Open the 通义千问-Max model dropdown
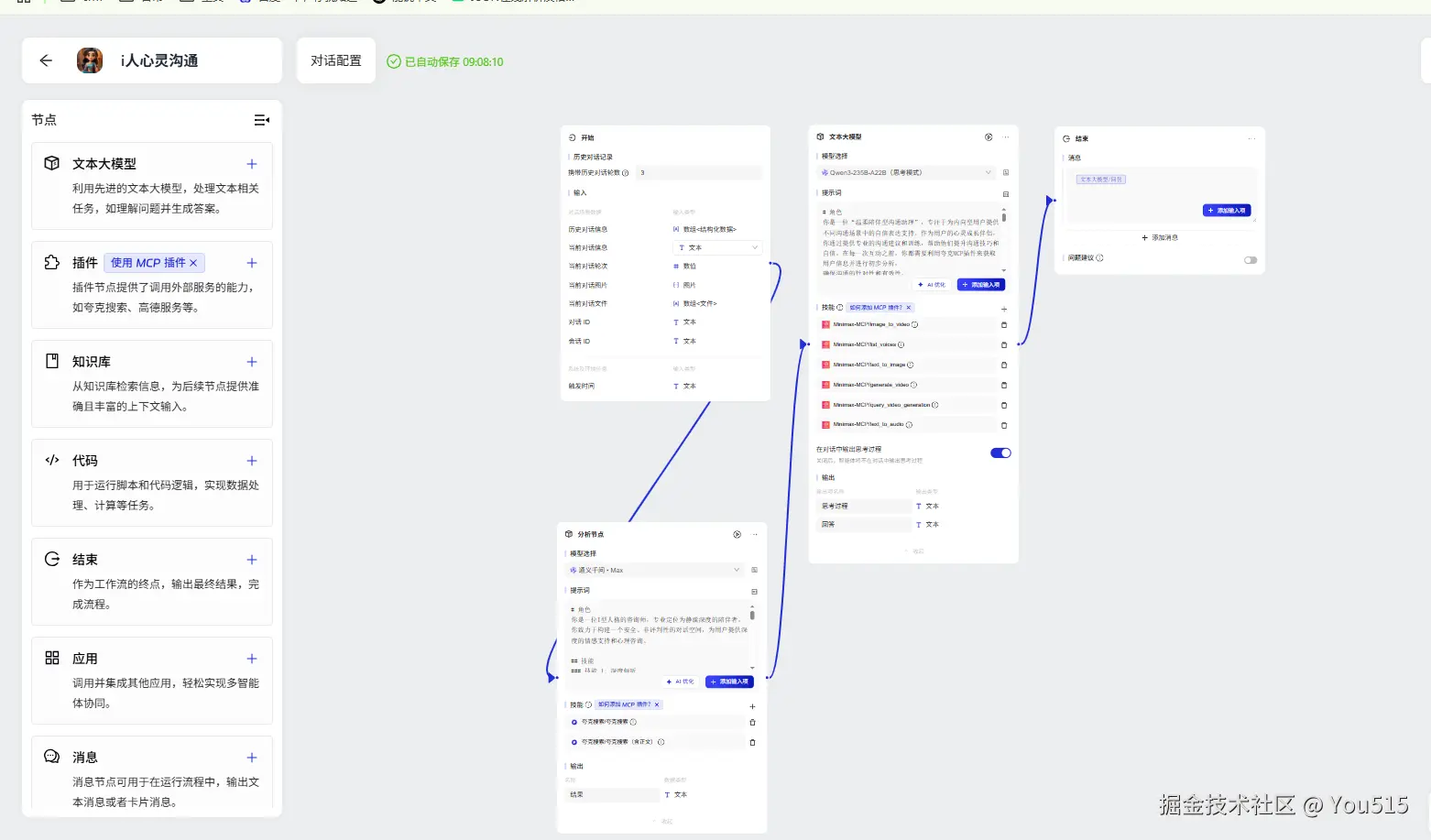 (x=654, y=570)
